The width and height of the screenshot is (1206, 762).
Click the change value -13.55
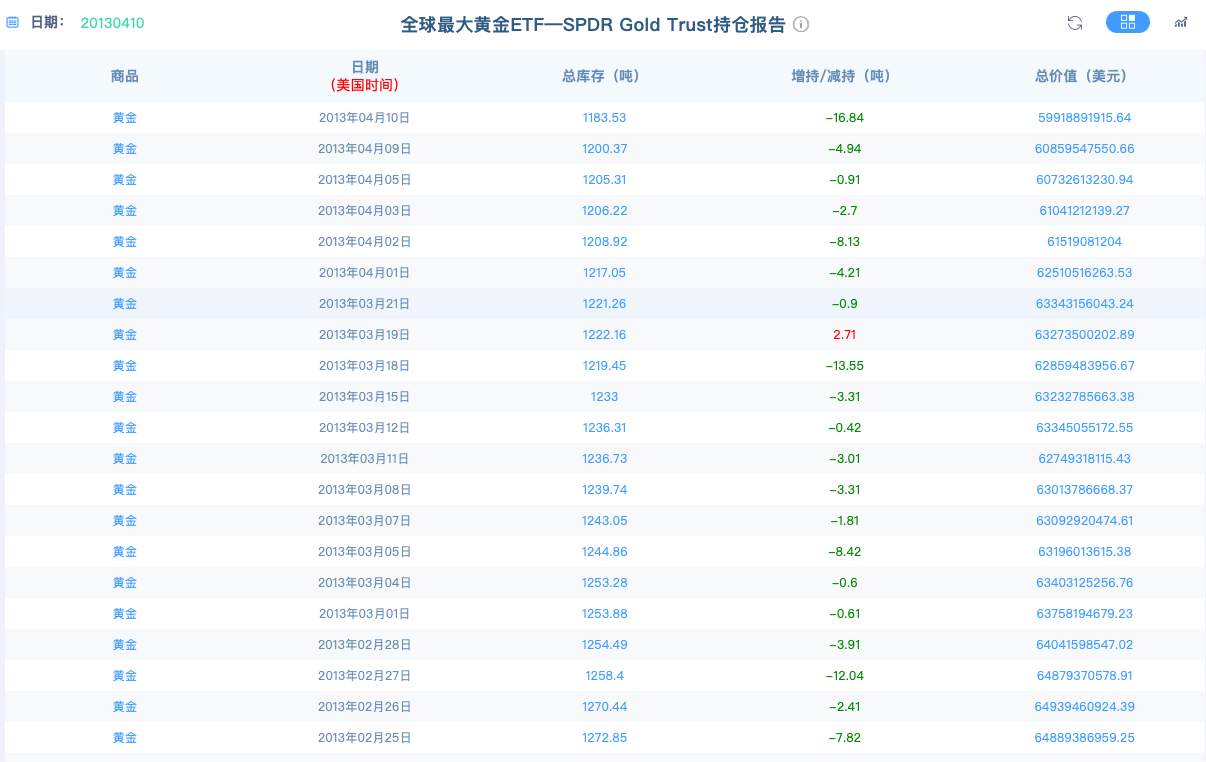[844, 366]
